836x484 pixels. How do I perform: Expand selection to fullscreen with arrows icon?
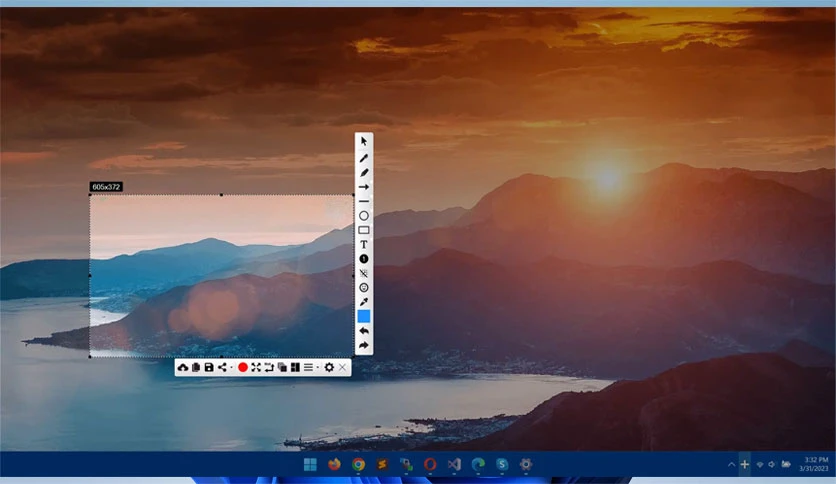click(x=256, y=367)
